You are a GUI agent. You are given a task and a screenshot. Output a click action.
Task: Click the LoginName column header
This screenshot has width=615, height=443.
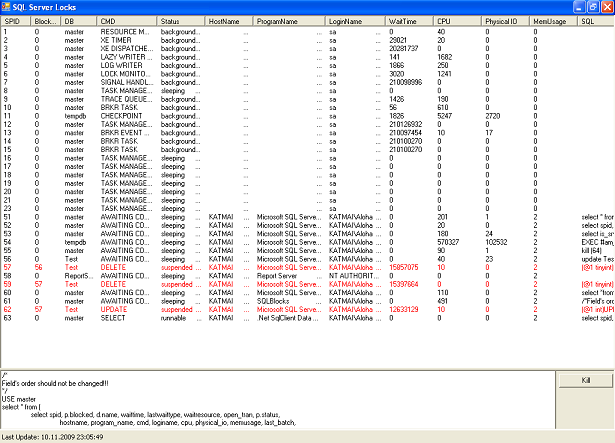(x=355, y=21)
